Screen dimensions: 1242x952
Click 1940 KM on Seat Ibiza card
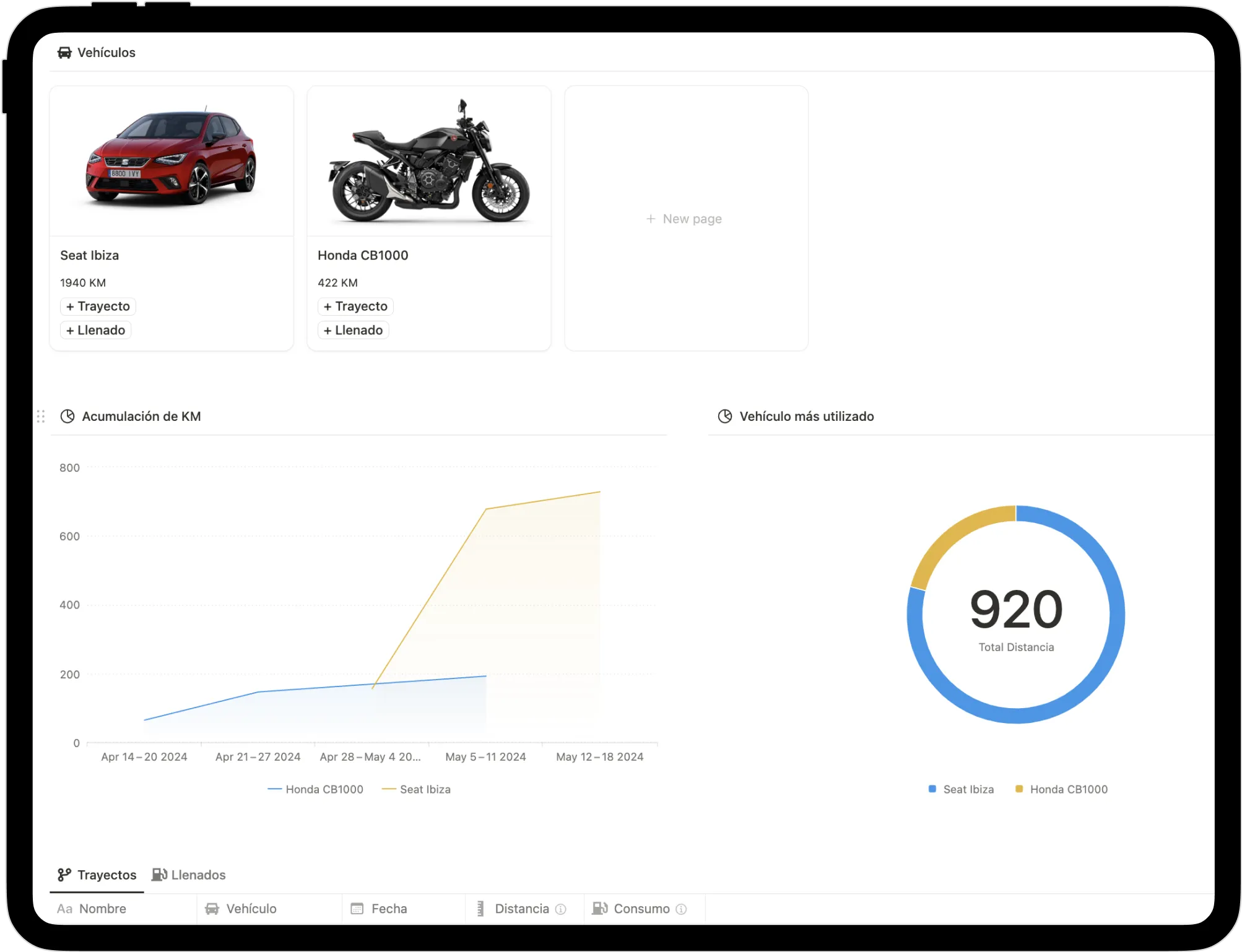[83, 282]
